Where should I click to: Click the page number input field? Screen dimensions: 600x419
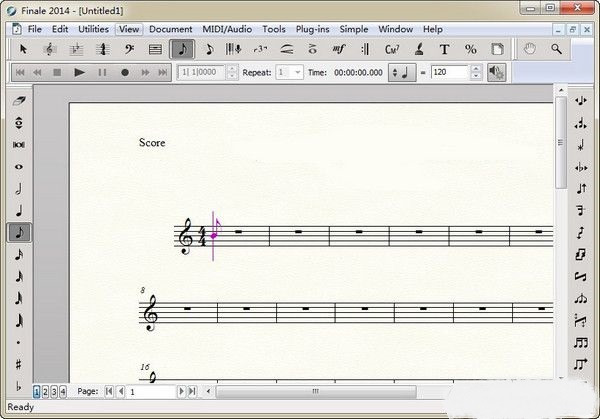(x=150, y=392)
